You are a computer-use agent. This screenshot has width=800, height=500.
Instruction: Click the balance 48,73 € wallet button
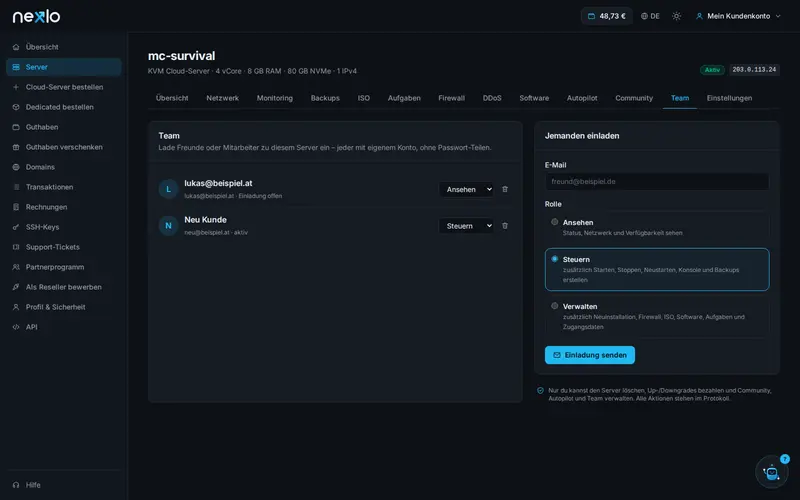pos(607,16)
